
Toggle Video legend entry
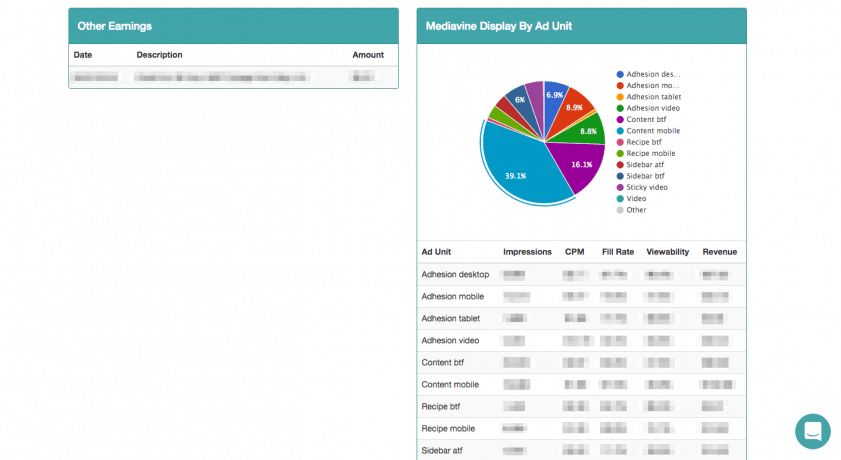pos(631,198)
